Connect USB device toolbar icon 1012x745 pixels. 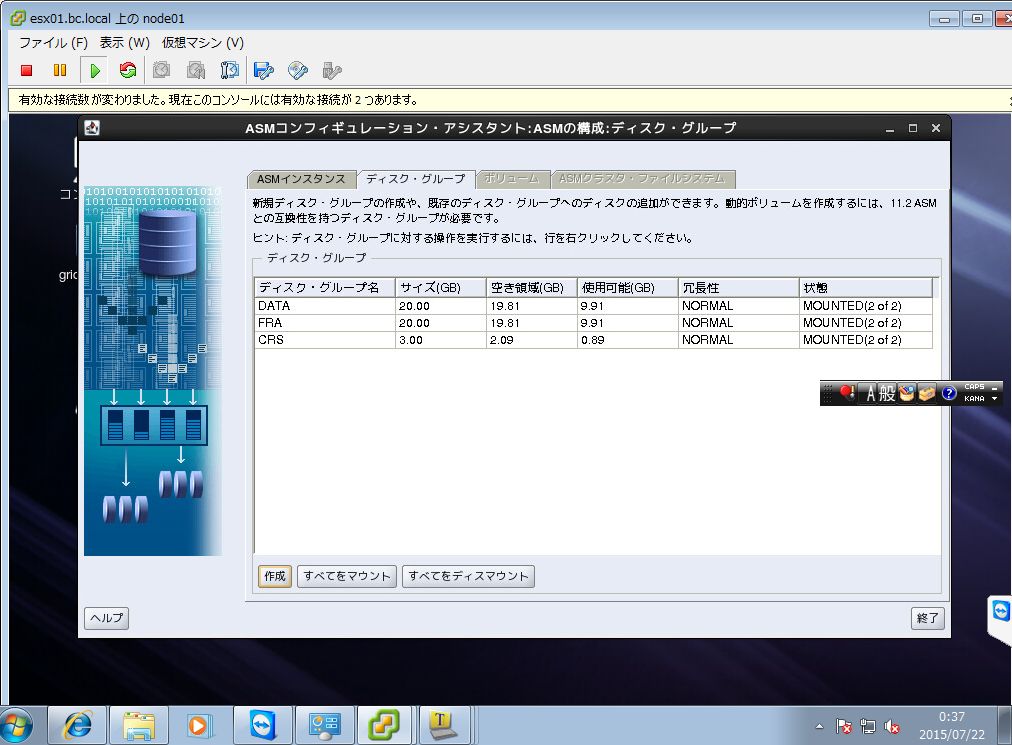[332, 70]
